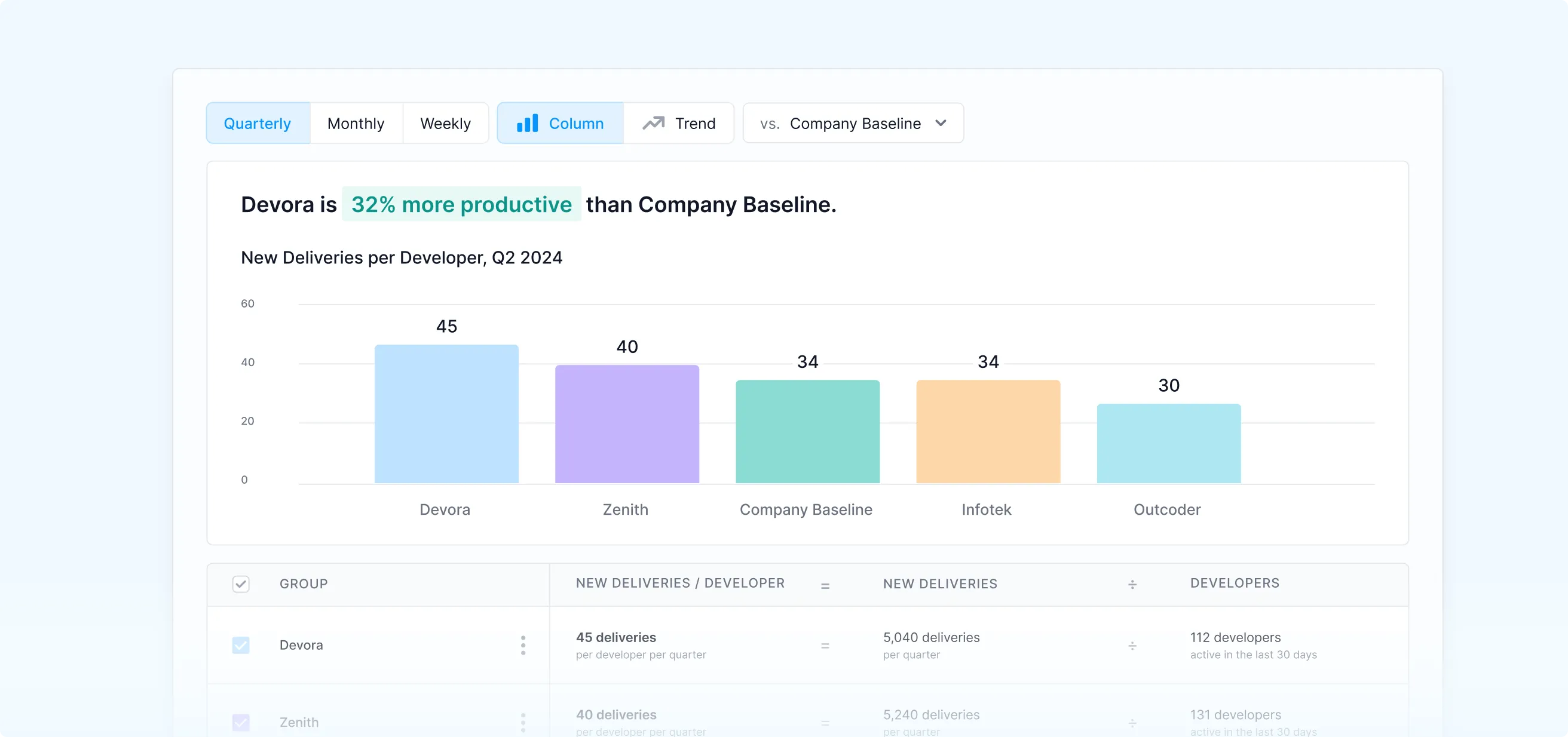Click the 'New Deliveries per Developer, Q2 2024' title
Screen dimensions: 1568x737
click(x=402, y=257)
